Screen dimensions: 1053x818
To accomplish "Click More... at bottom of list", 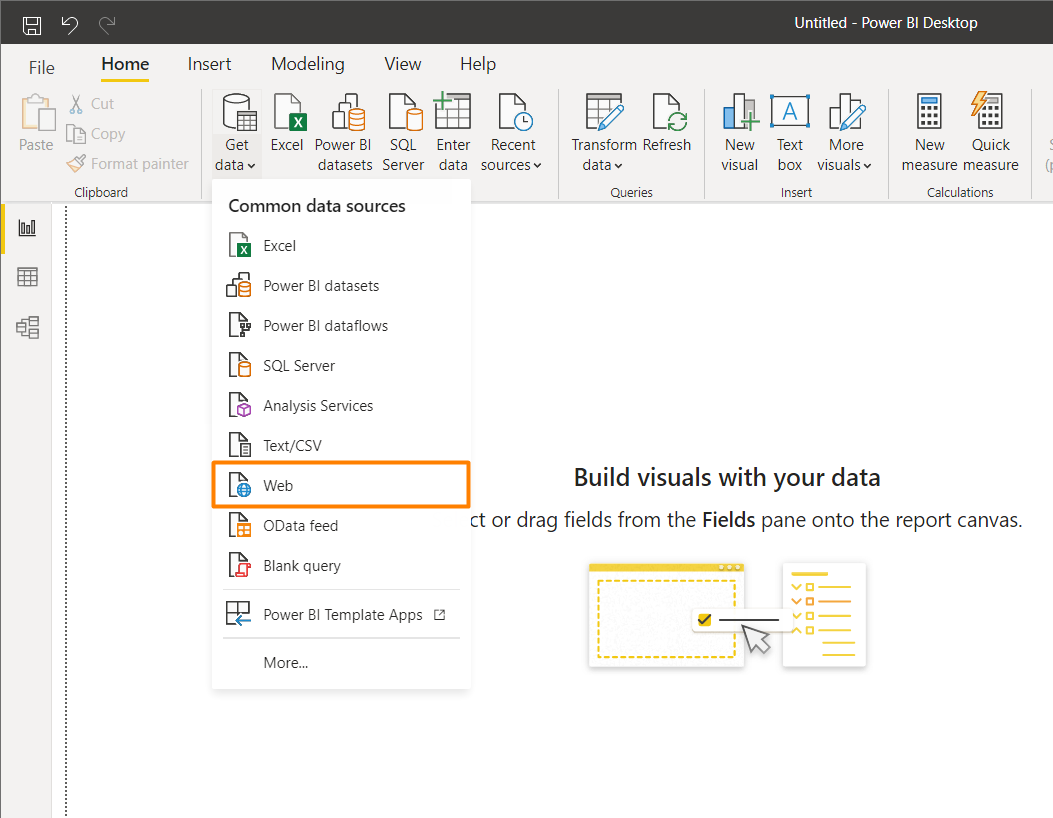I will point(285,663).
